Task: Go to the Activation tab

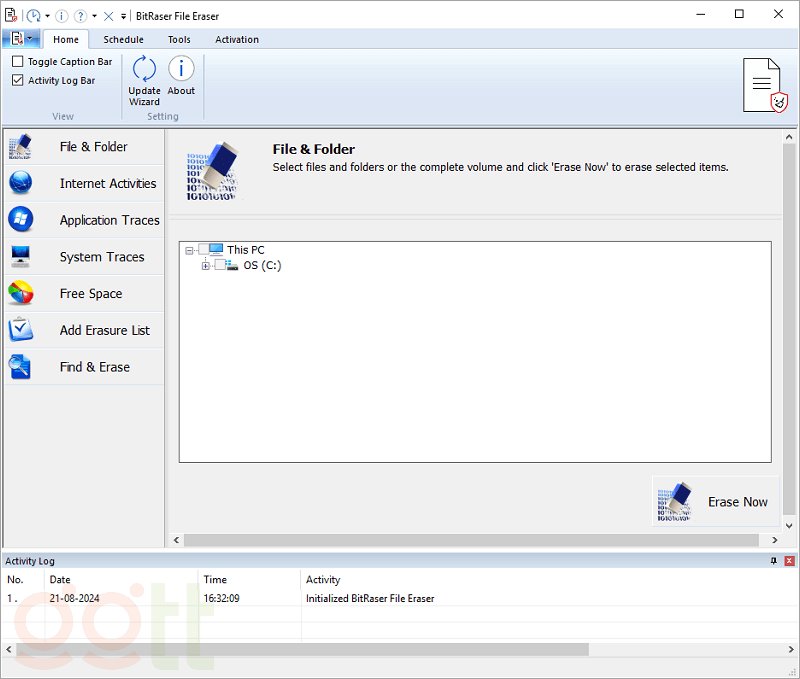Action: point(237,40)
